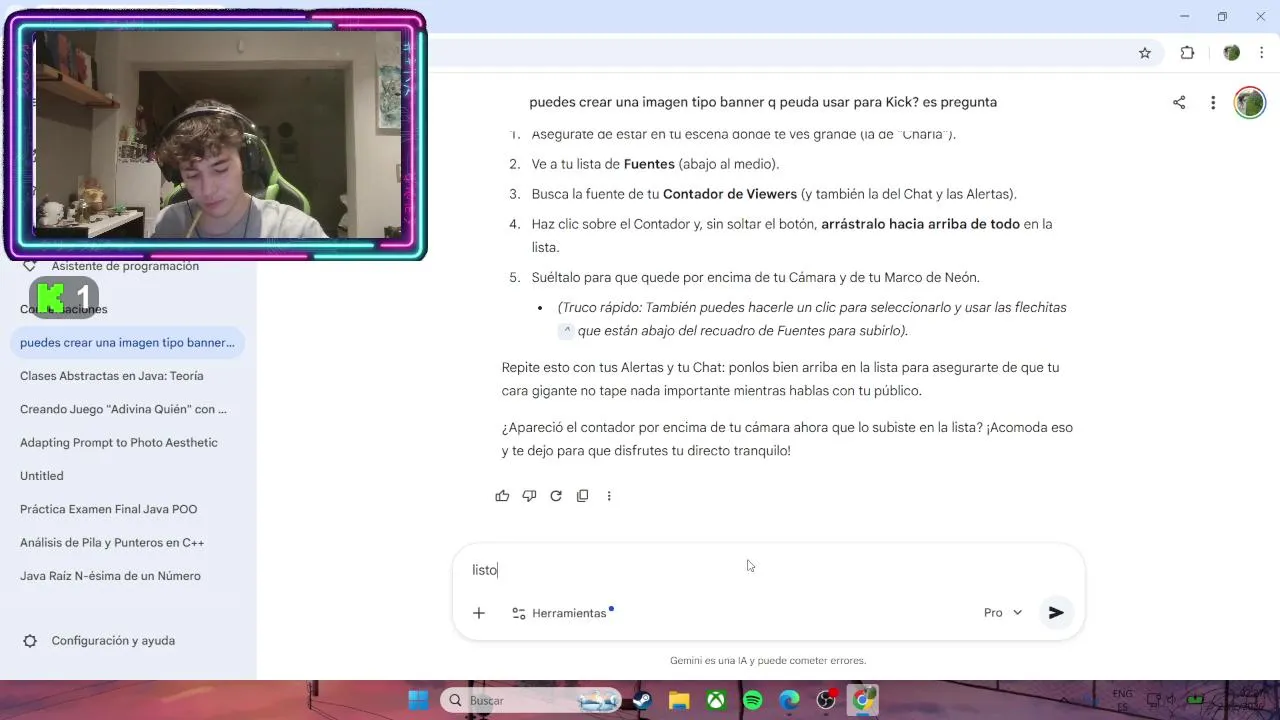
Task: Click the thumbs up icon under response
Action: (x=502, y=496)
